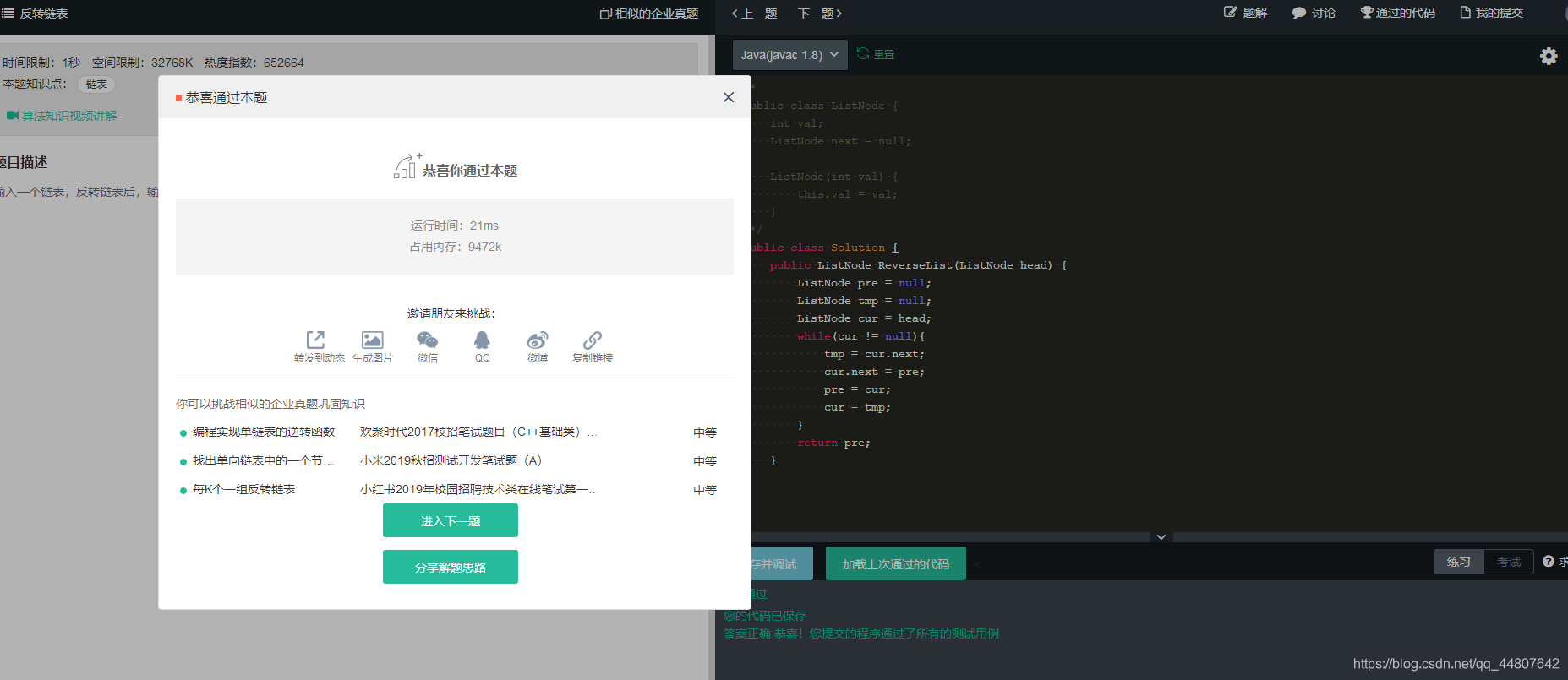The width and height of the screenshot is (1568, 680).
Task: Open 算法知识视频讲解 video link
Action: tap(62, 116)
